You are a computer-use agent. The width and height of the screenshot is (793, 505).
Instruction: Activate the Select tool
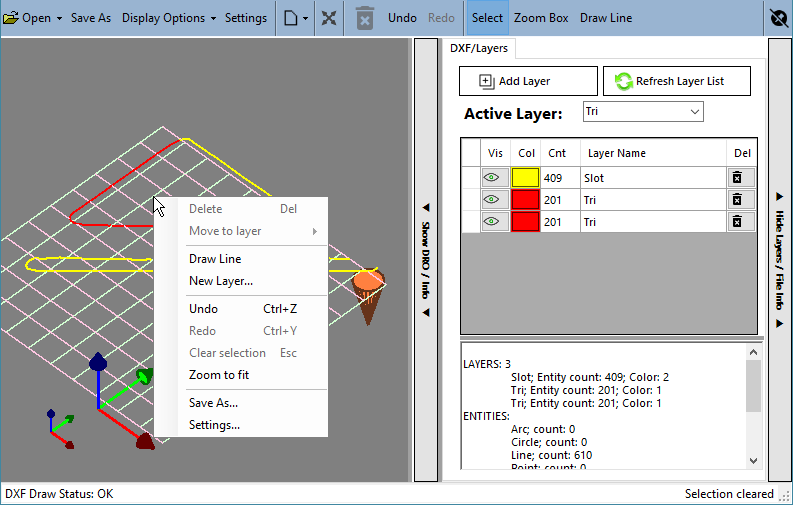[487, 18]
